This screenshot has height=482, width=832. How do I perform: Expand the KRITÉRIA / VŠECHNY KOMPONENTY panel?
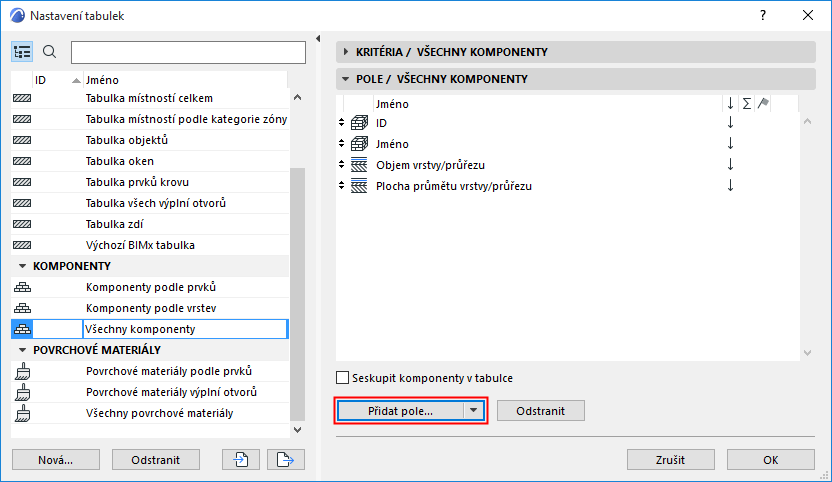(x=346, y=52)
